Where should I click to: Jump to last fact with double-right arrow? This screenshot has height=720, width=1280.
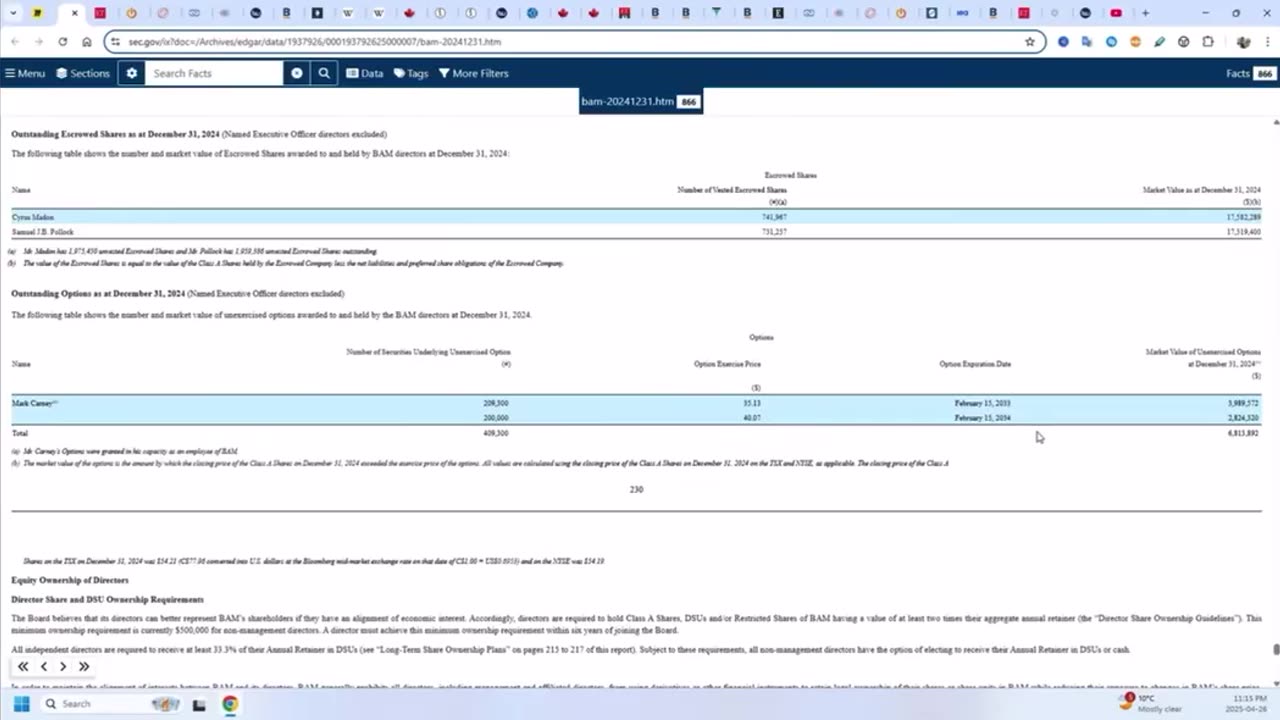(x=84, y=666)
